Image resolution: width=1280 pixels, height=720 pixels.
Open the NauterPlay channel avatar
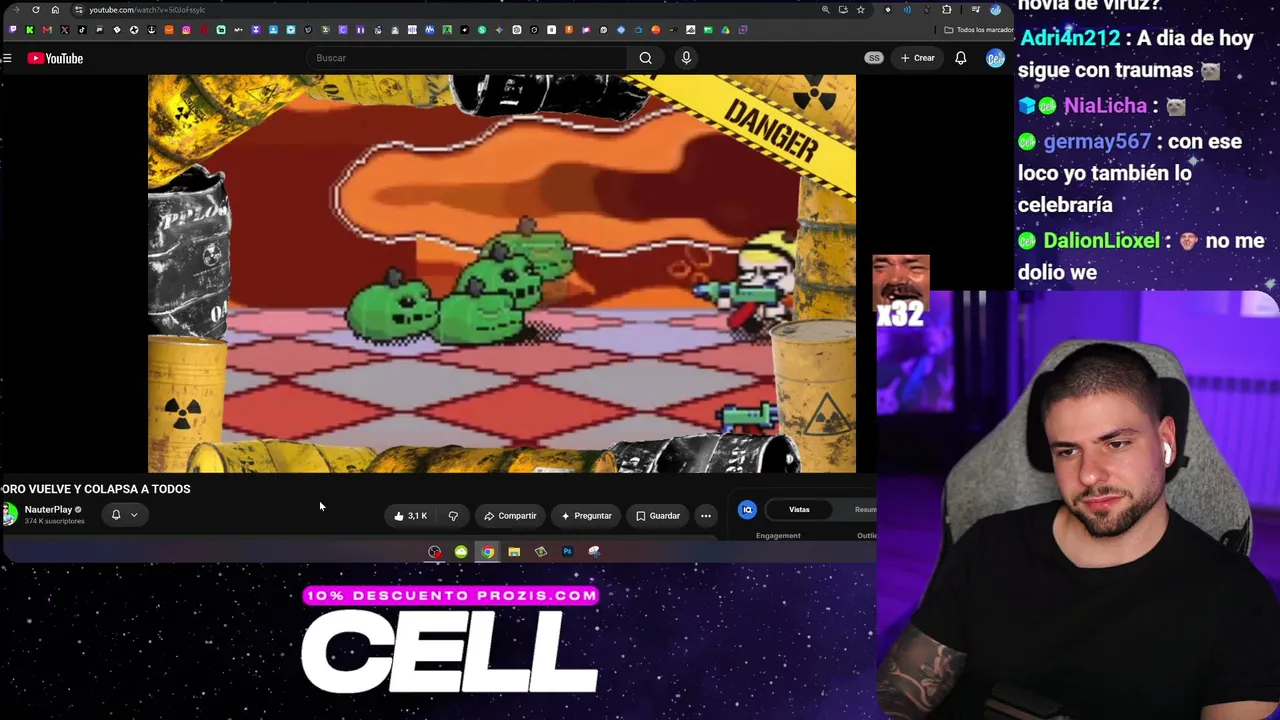10,514
